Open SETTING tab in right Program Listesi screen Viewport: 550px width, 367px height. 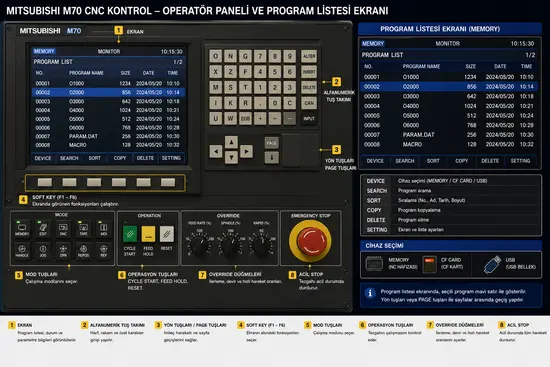point(520,161)
